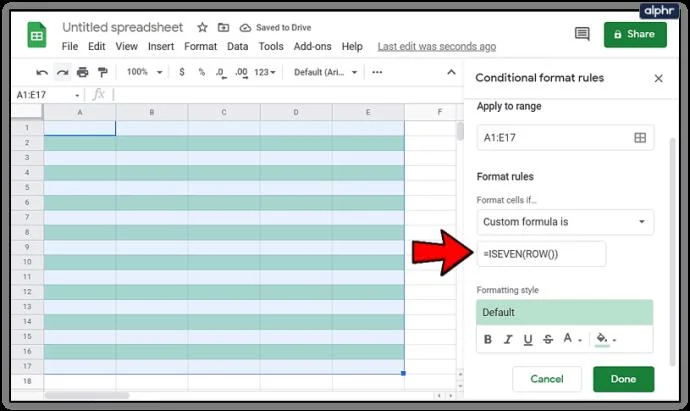
Task: Apply underline in formatting style
Action: coord(528,340)
